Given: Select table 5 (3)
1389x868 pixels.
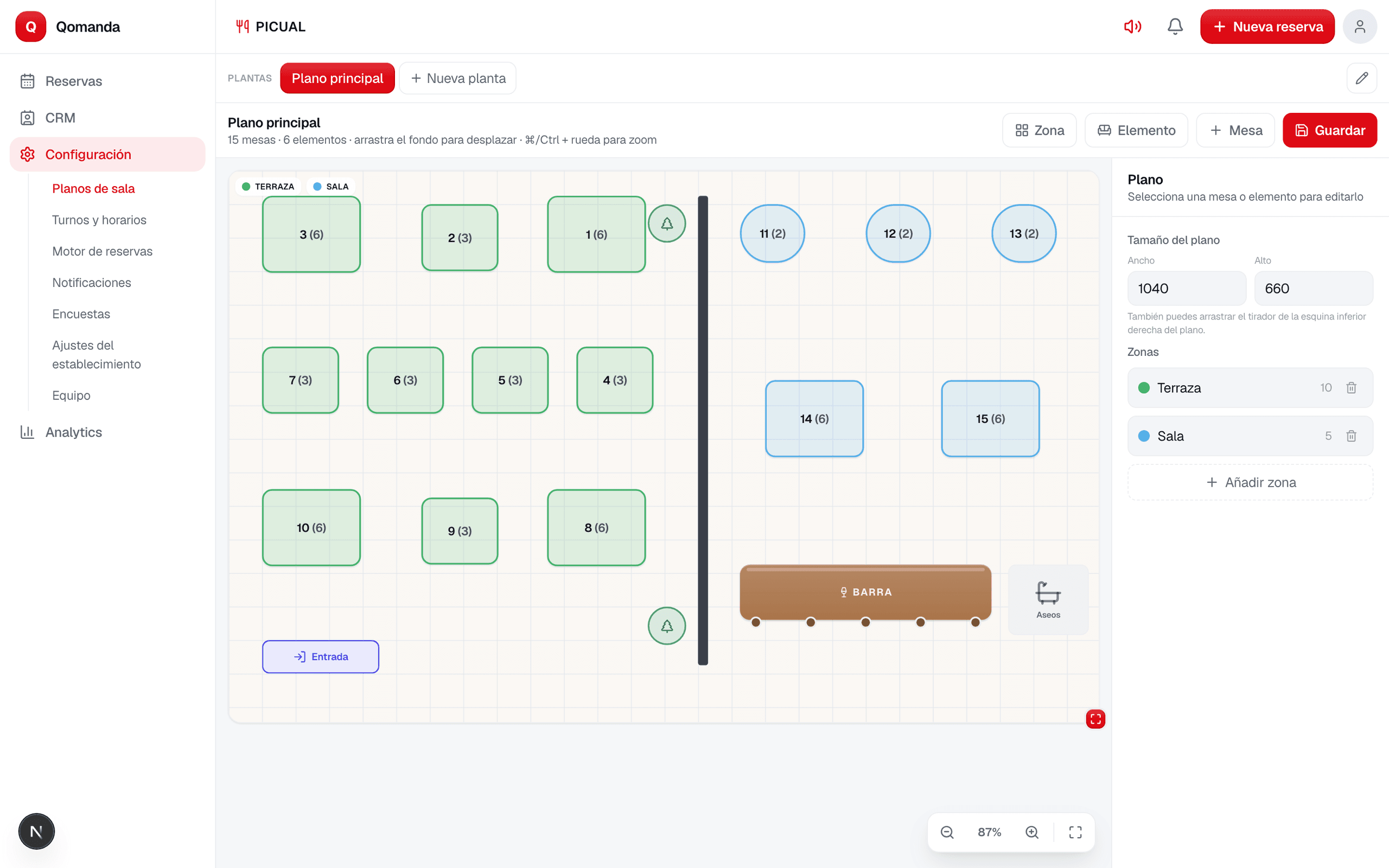Looking at the screenshot, I should (x=509, y=380).
